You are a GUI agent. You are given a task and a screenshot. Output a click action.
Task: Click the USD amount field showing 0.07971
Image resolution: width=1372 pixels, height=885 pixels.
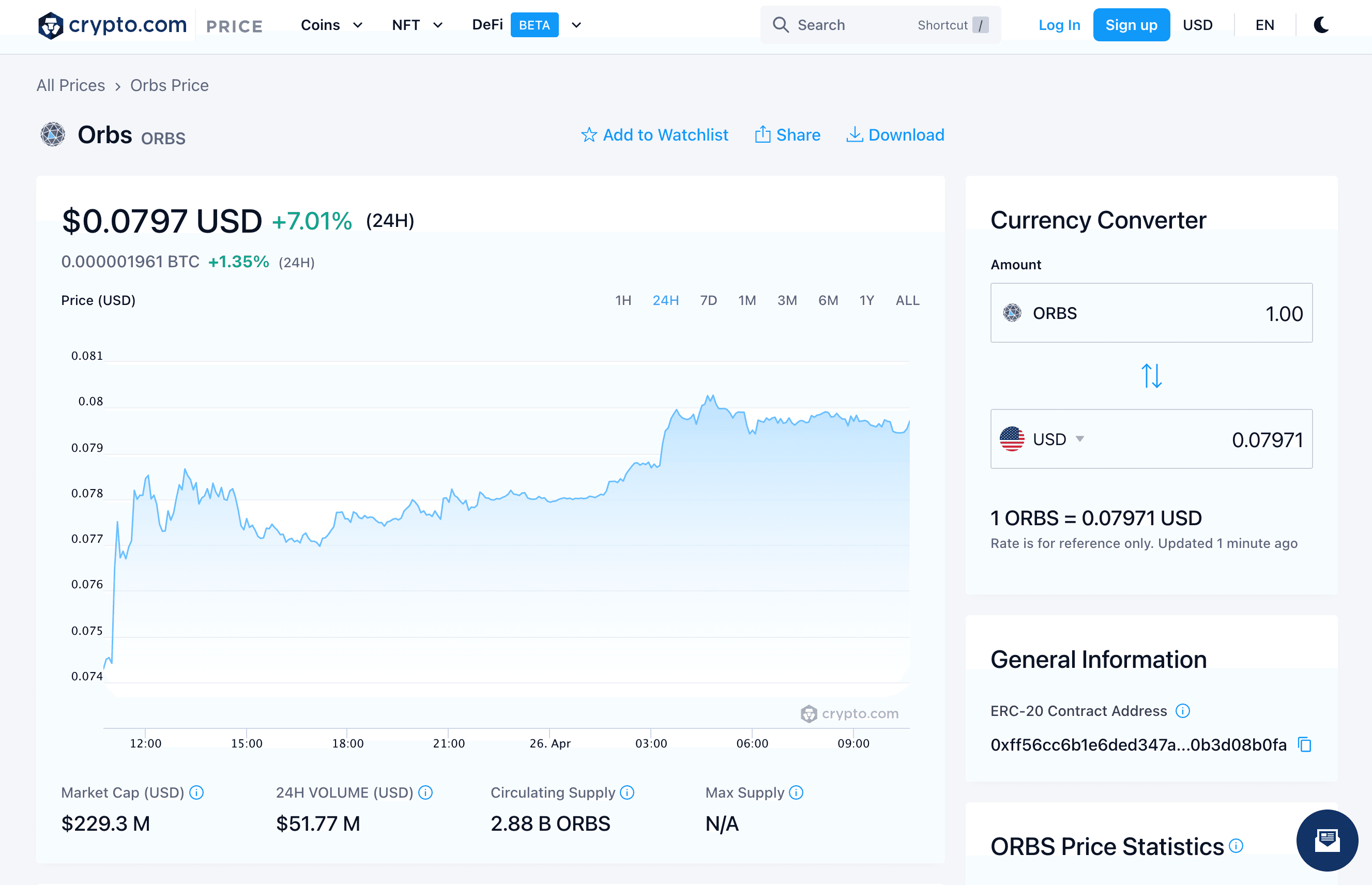tap(1151, 439)
